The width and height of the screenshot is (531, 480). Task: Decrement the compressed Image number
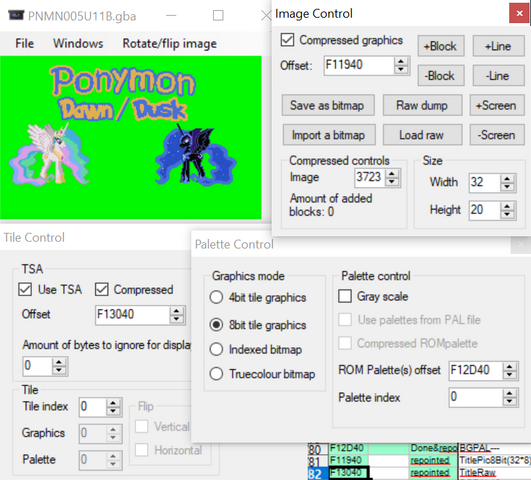392,182
